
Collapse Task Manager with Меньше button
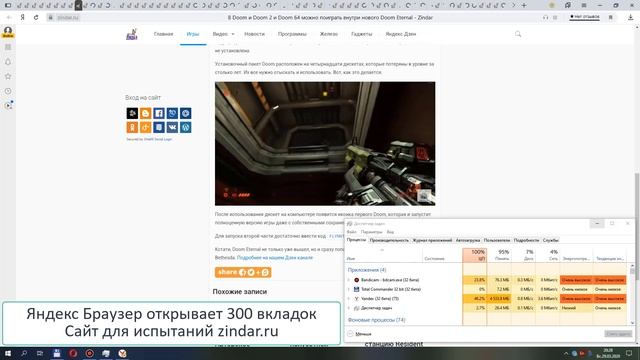360,334
